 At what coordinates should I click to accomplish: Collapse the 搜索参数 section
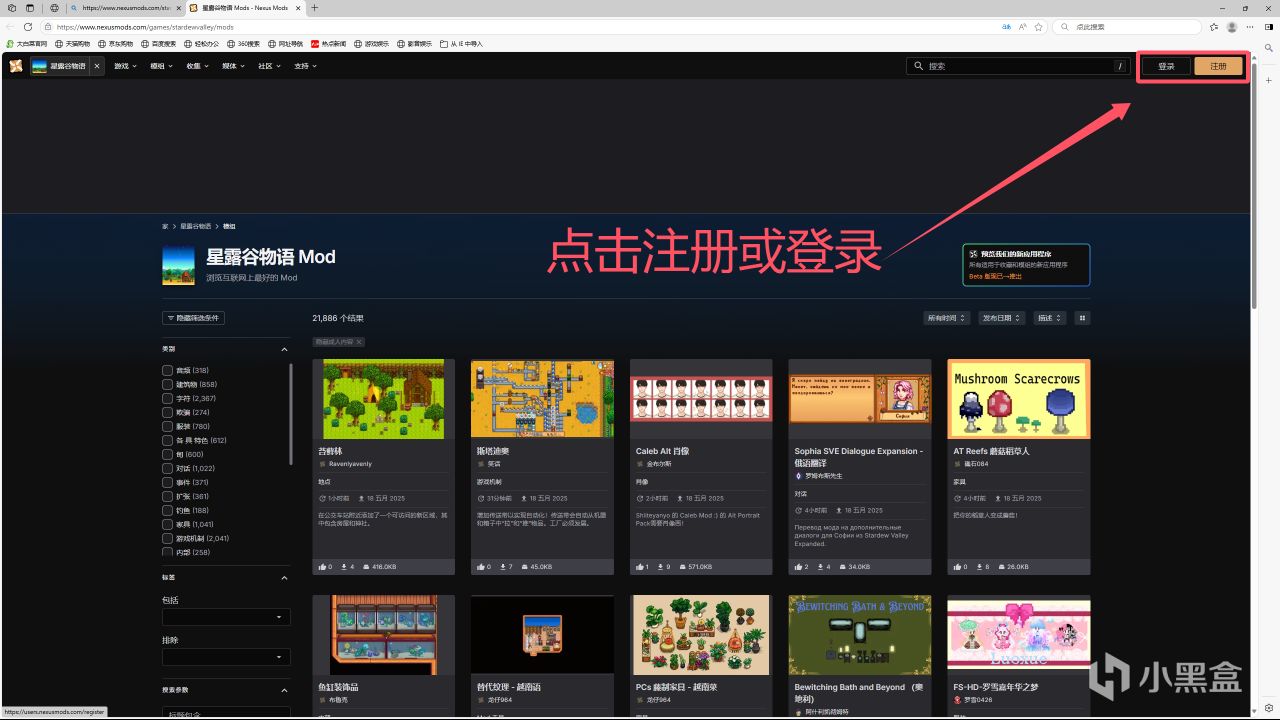284,690
